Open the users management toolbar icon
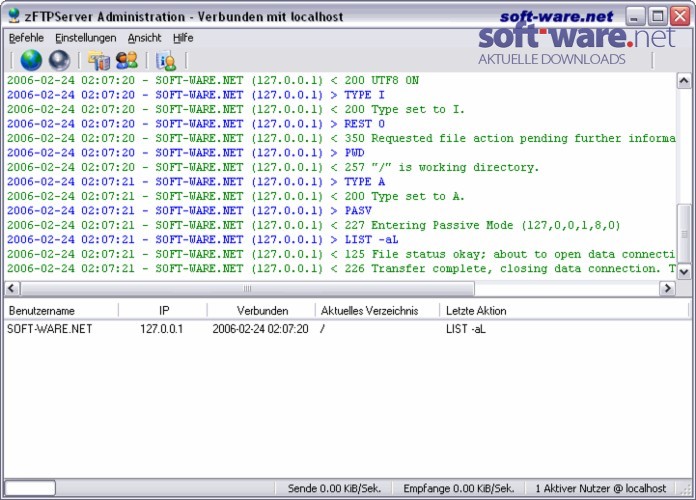Image resolution: width=696 pixels, height=500 pixels. (x=127, y=60)
